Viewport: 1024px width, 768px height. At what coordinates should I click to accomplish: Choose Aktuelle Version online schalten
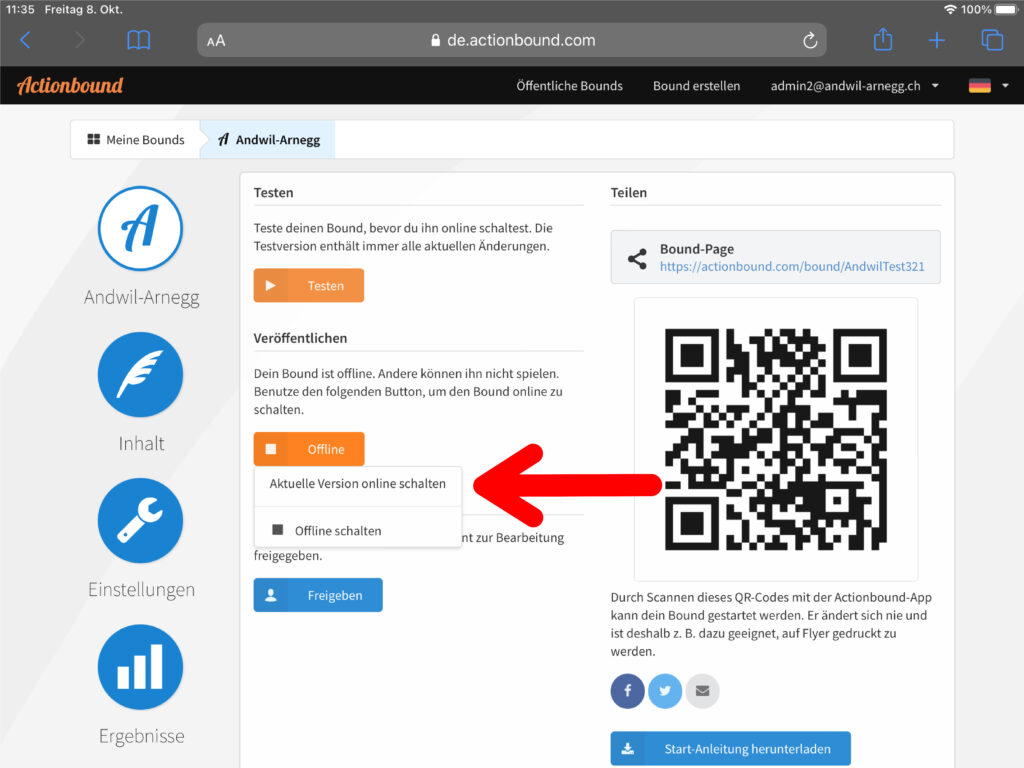[x=358, y=484]
